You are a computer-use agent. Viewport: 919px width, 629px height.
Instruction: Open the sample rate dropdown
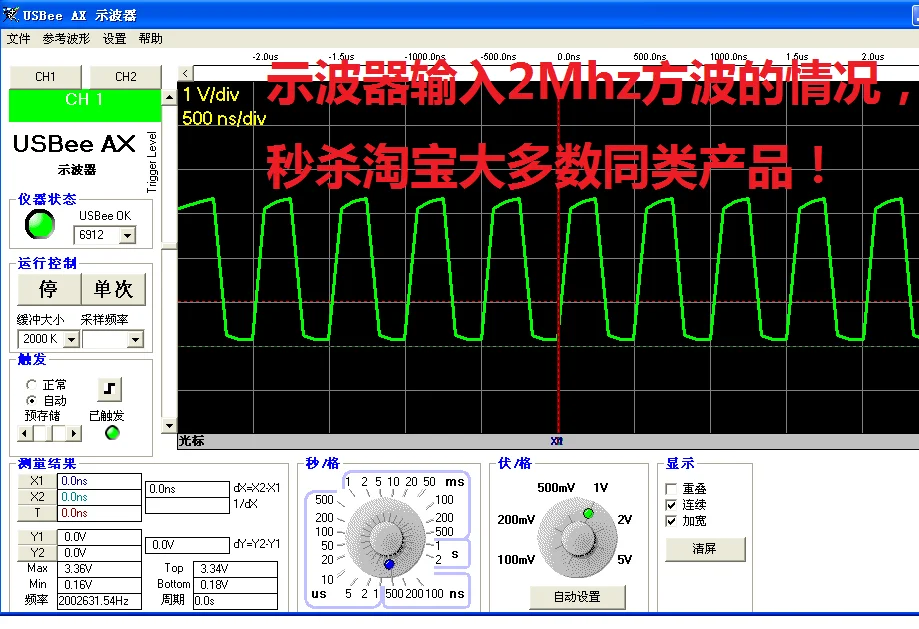tap(135, 339)
